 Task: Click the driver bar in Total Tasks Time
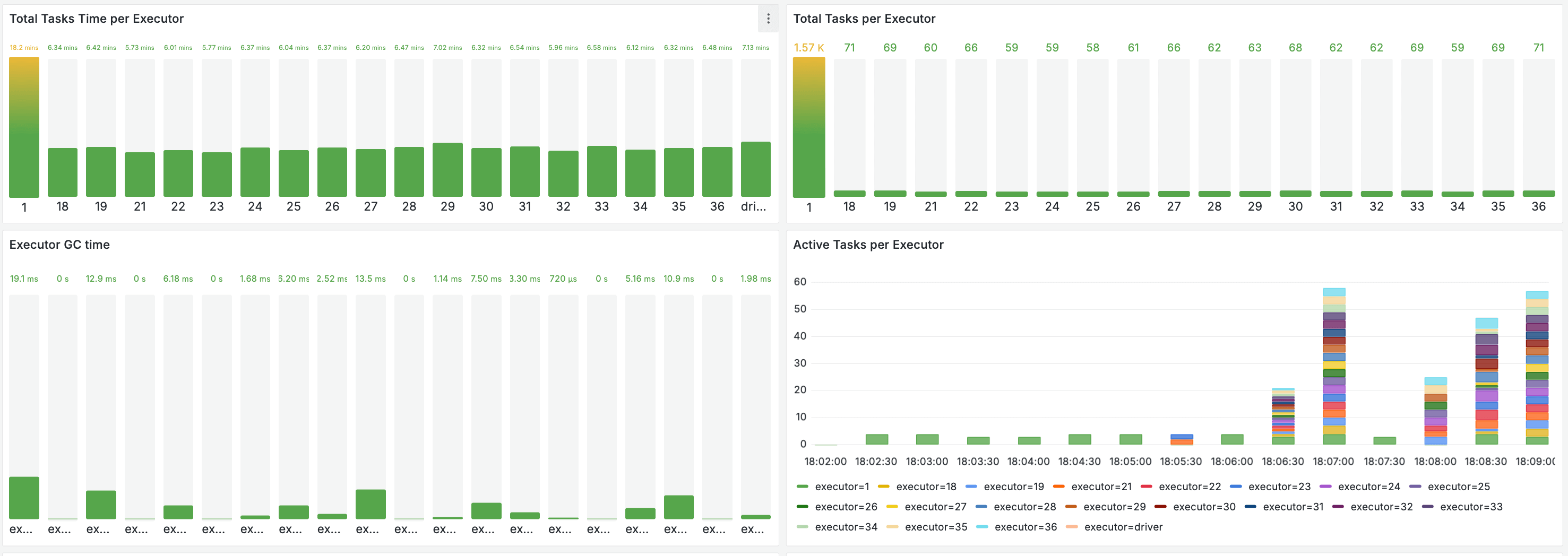pyautogui.click(x=755, y=170)
